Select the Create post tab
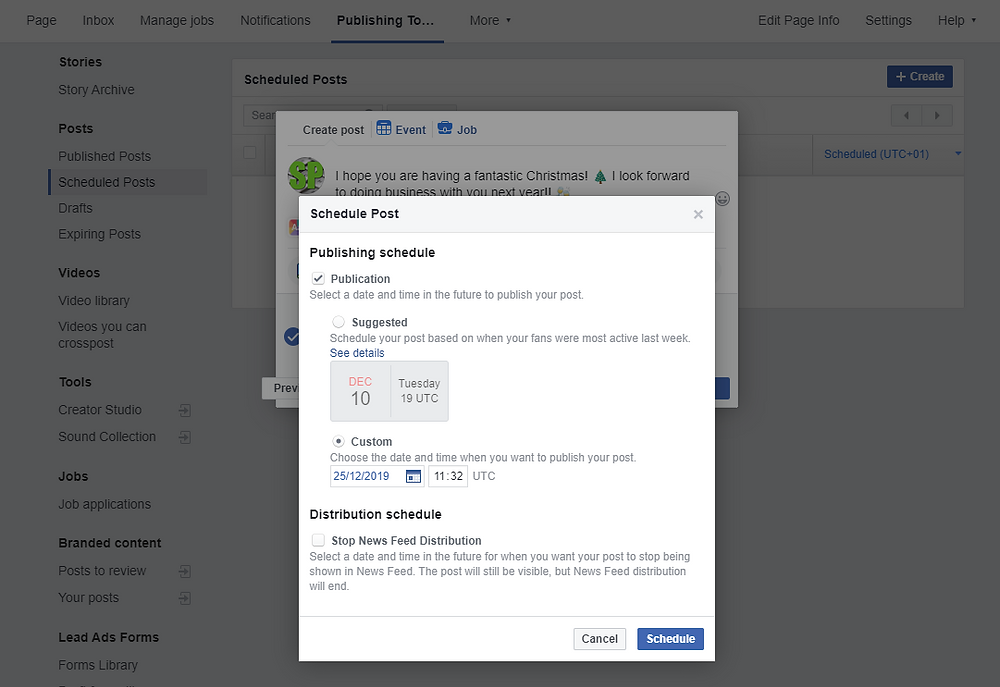This screenshot has height=687, width=1000. point(333,129)
